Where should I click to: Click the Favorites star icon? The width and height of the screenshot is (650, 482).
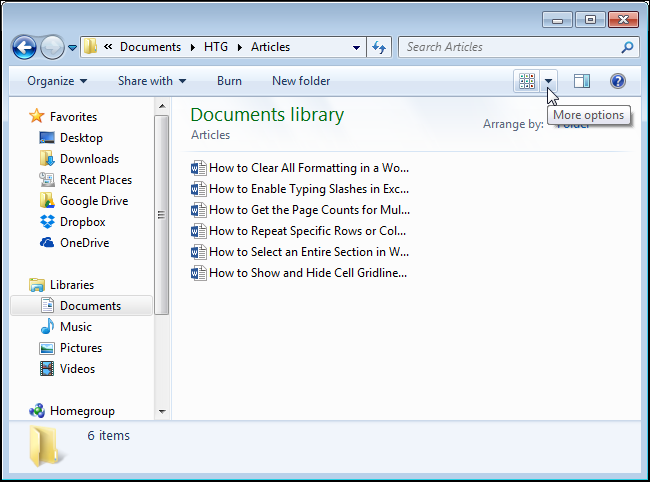click(36, 116)
